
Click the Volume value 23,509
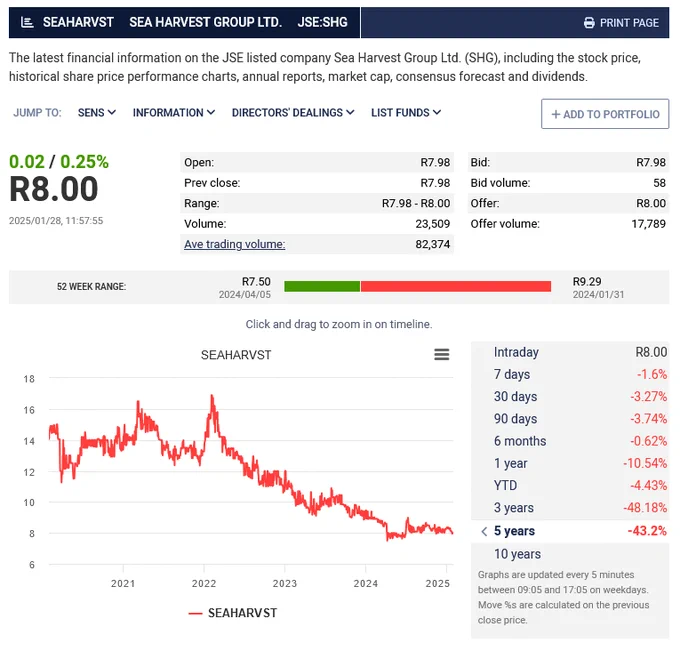(x=432, y=224)
